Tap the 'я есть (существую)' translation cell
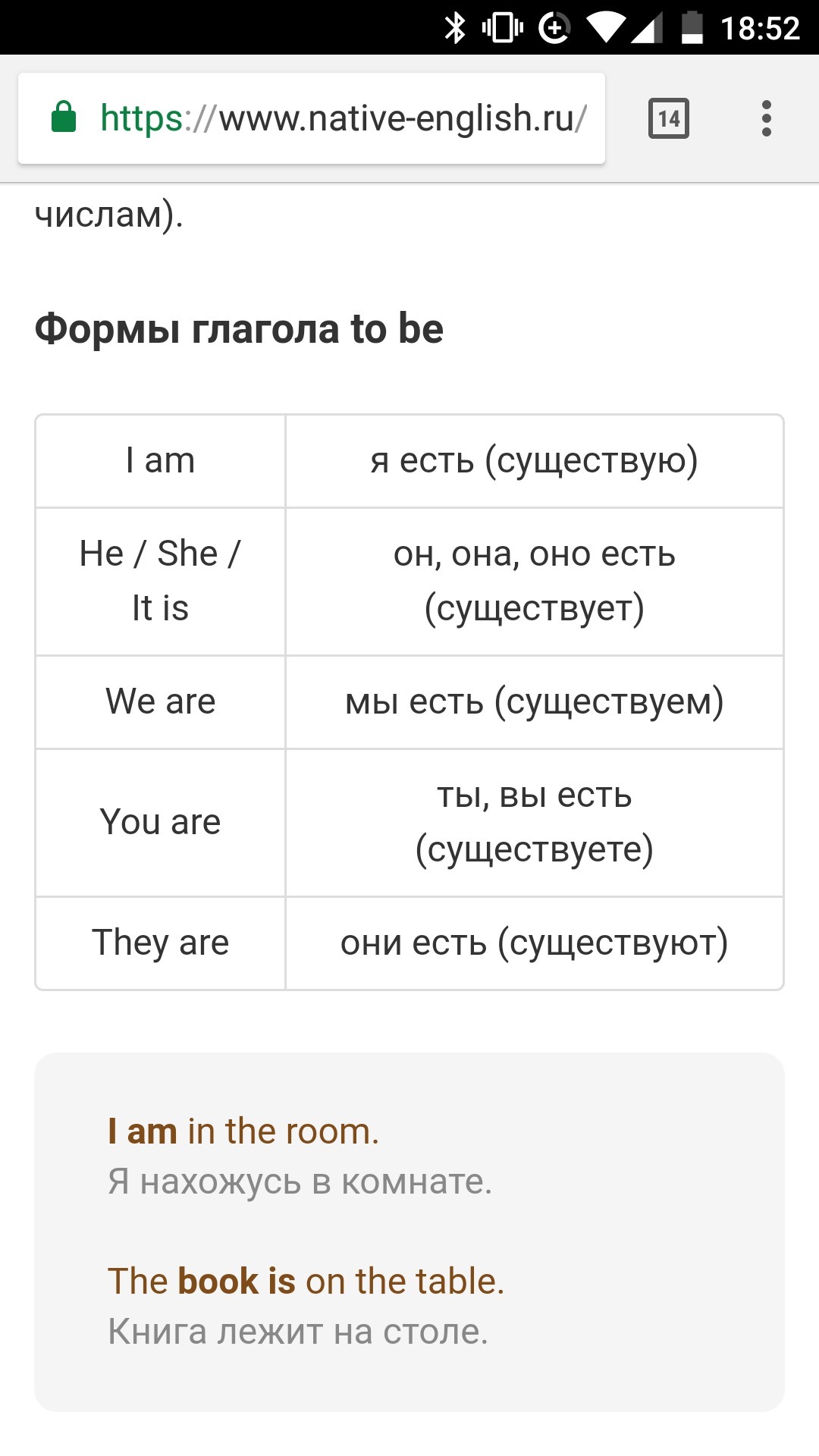Viewport: 819px width, 1456px height. pyautogui.click(x=535, y=461)
